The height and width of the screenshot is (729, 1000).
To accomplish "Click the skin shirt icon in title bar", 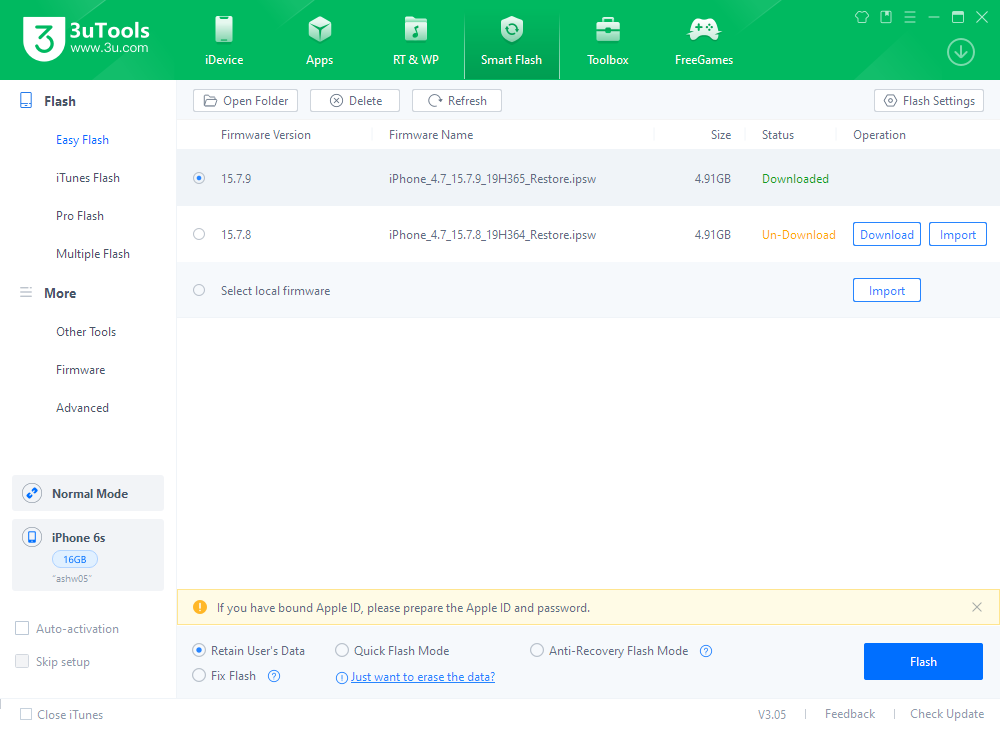I will pyautogui.click(x=862, y=17).
